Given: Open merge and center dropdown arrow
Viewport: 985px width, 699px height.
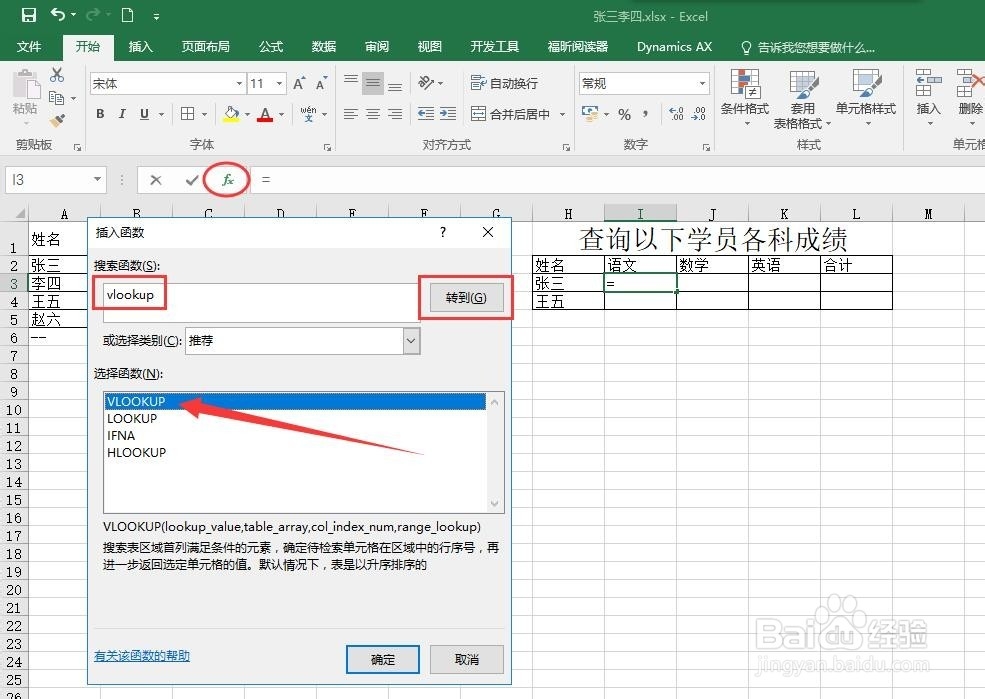Looking at the screenshot, I should coord(562,114).
